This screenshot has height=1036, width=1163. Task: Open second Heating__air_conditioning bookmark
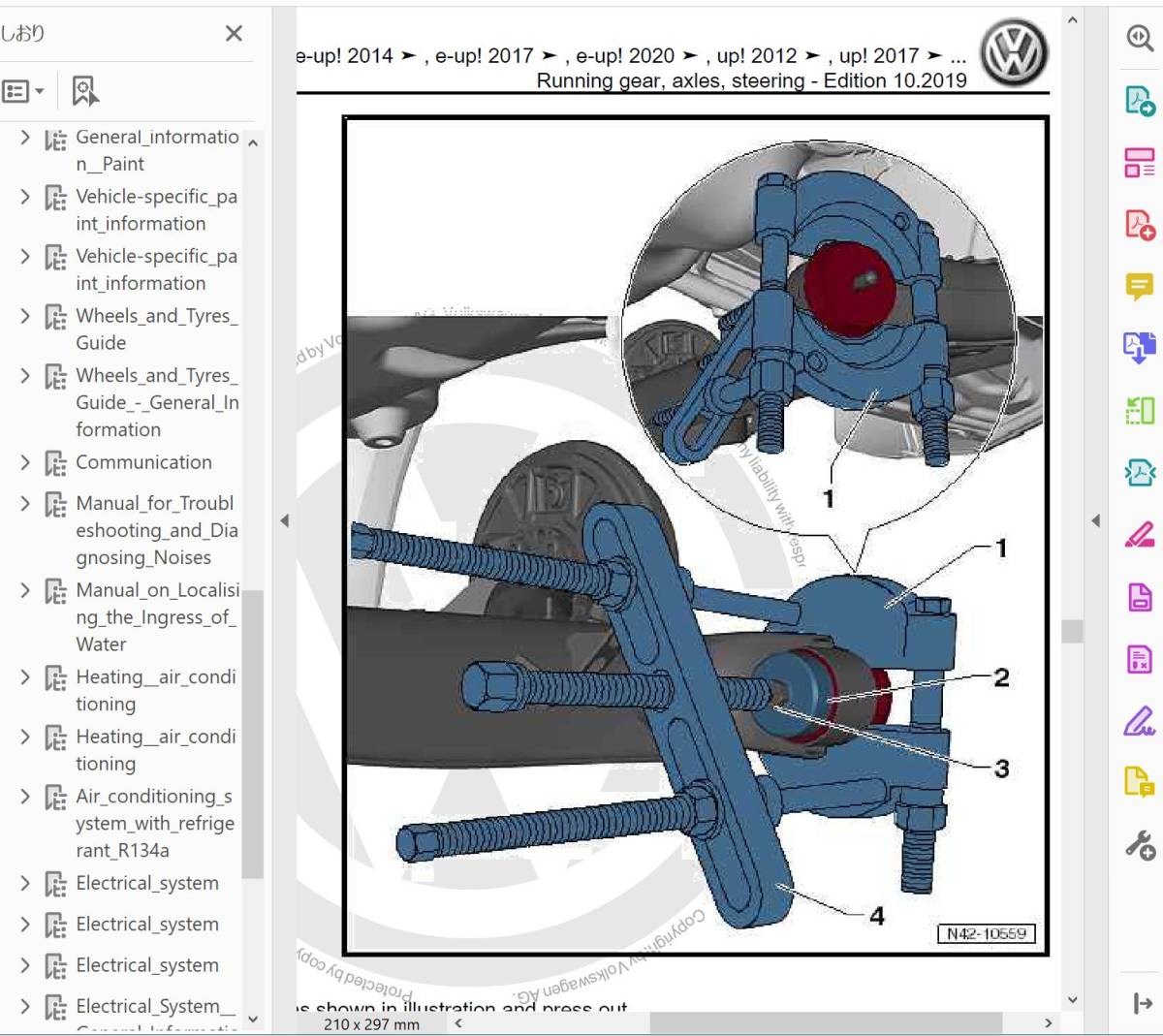156,750
